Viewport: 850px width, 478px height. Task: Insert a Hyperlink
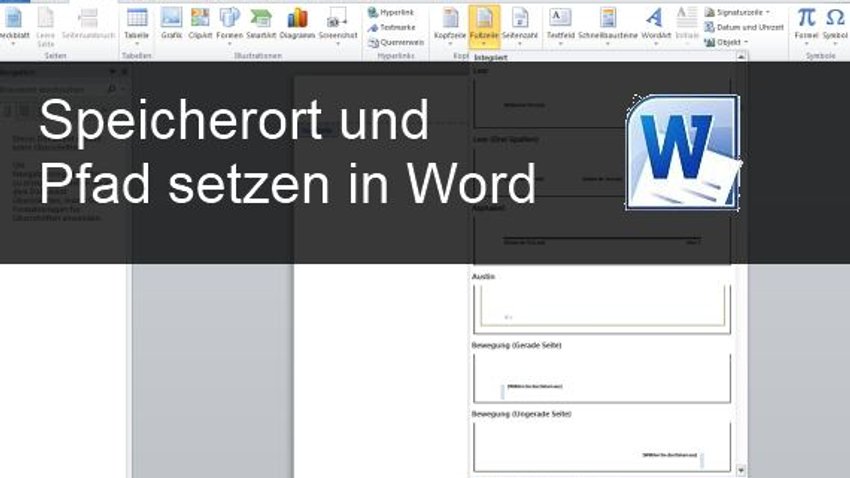point(390,12)
